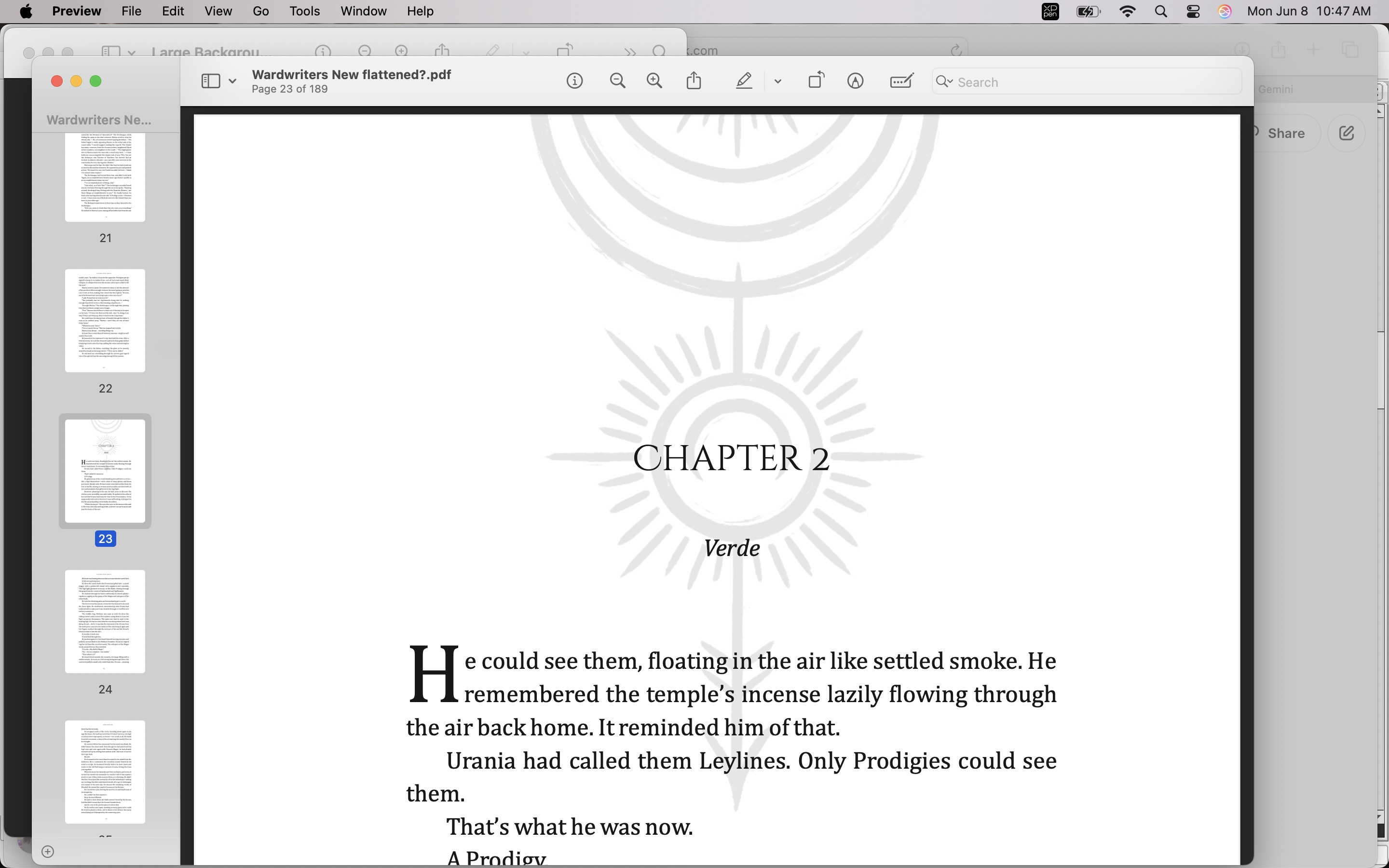Select the page 24 thumbnail

(x=105, y=621)
